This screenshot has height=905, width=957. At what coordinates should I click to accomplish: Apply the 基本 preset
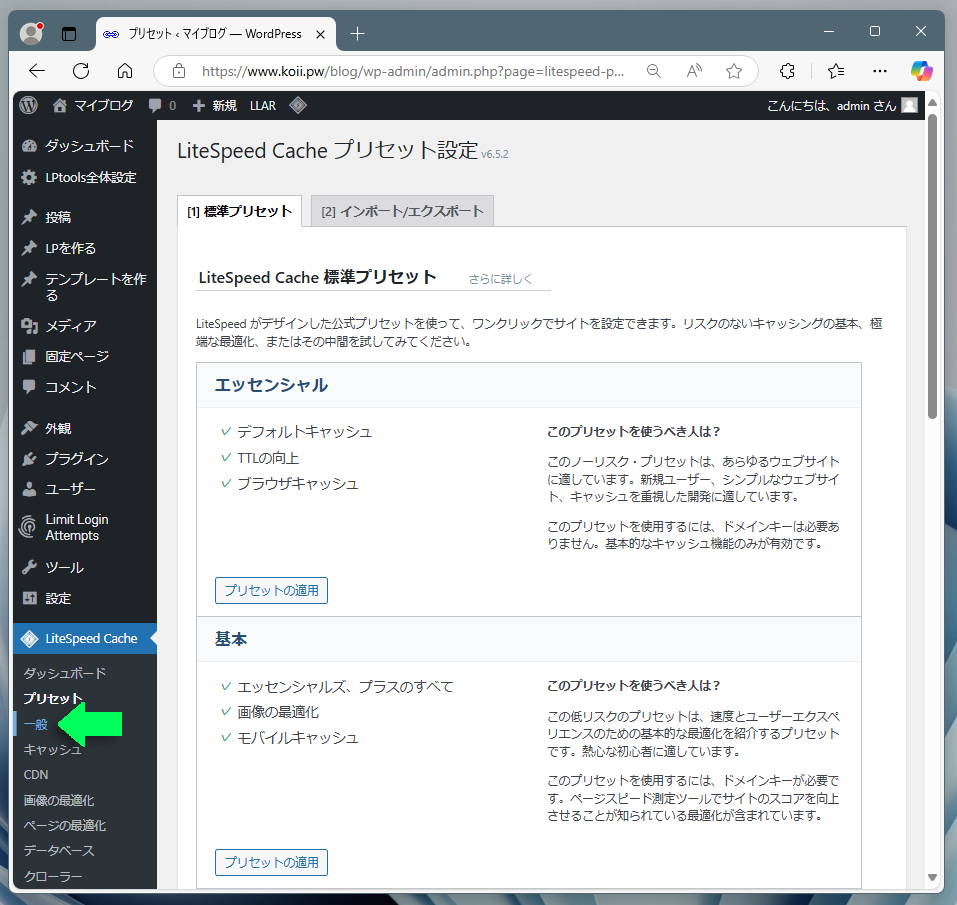coord(271,862)
